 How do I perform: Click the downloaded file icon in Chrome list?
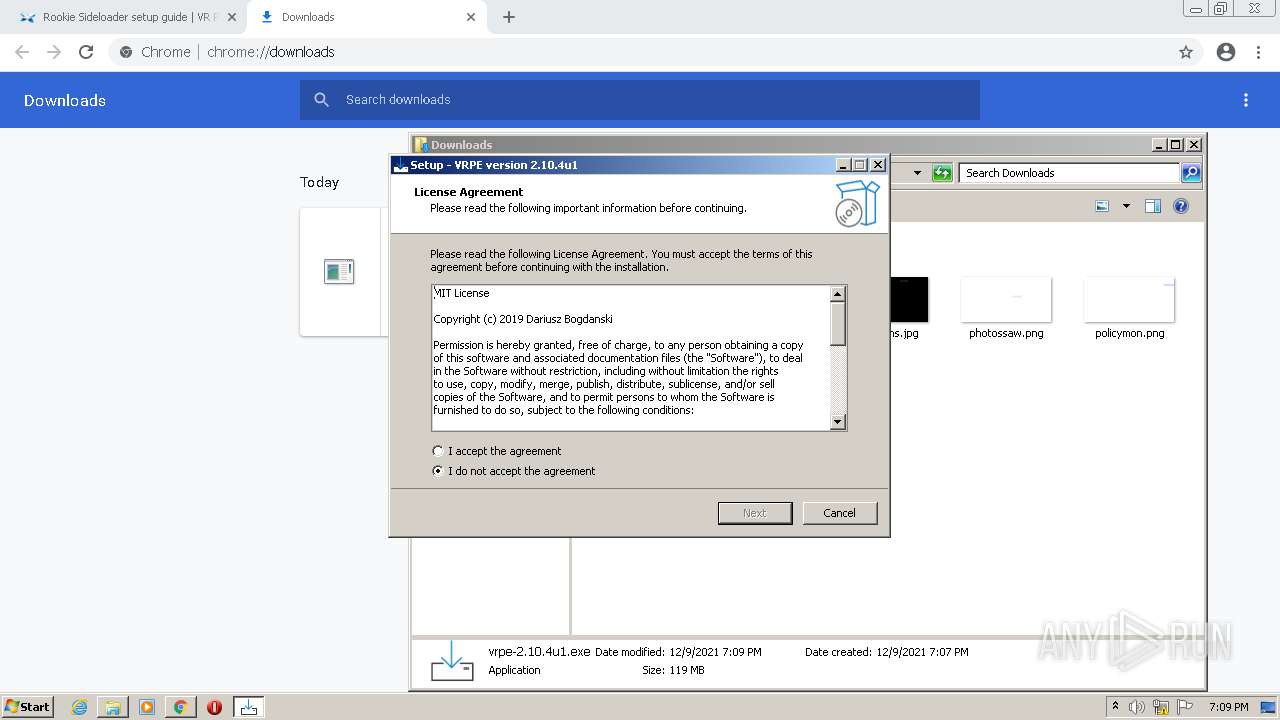click(x=339, y=271)
